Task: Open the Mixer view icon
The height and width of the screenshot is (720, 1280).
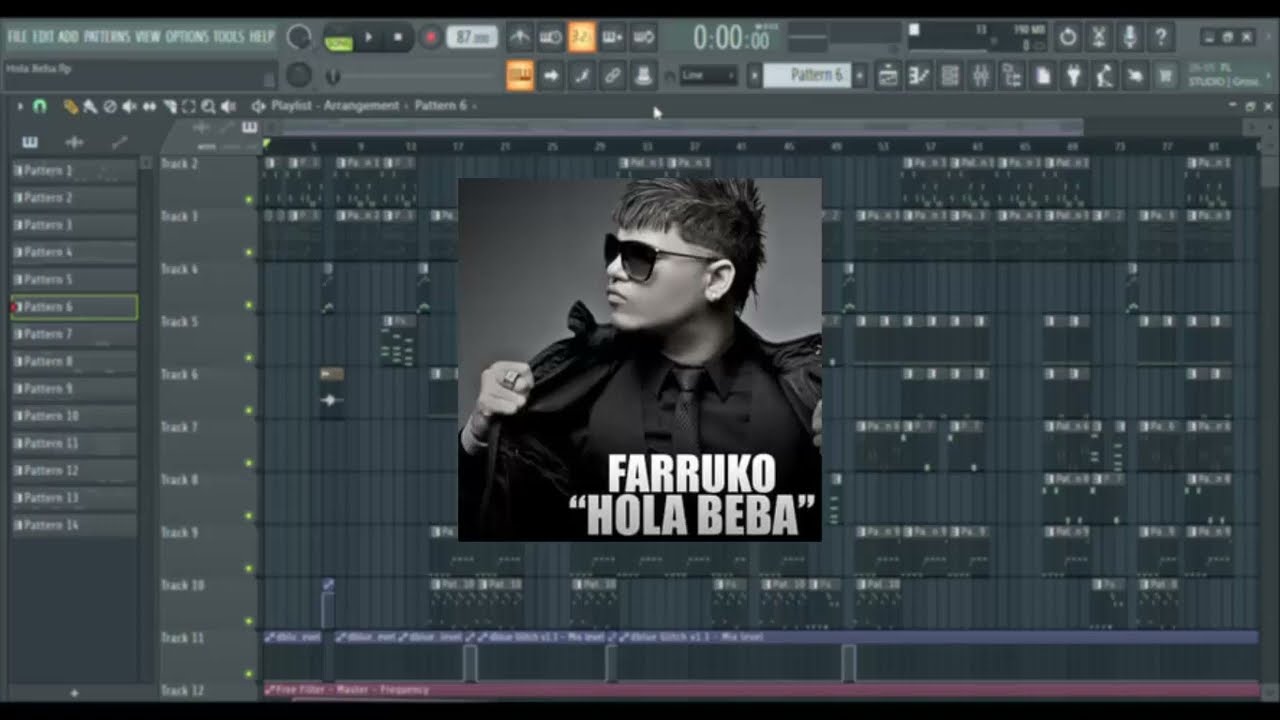Action: [x=981, y=75]
